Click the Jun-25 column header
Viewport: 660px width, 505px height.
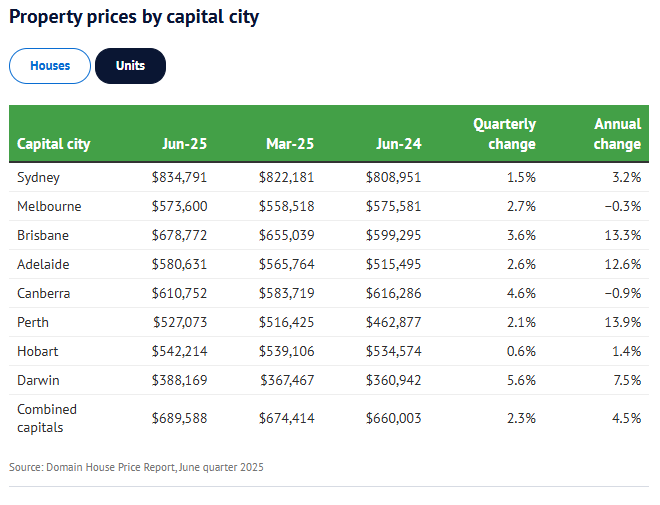[x=184, y=144]
